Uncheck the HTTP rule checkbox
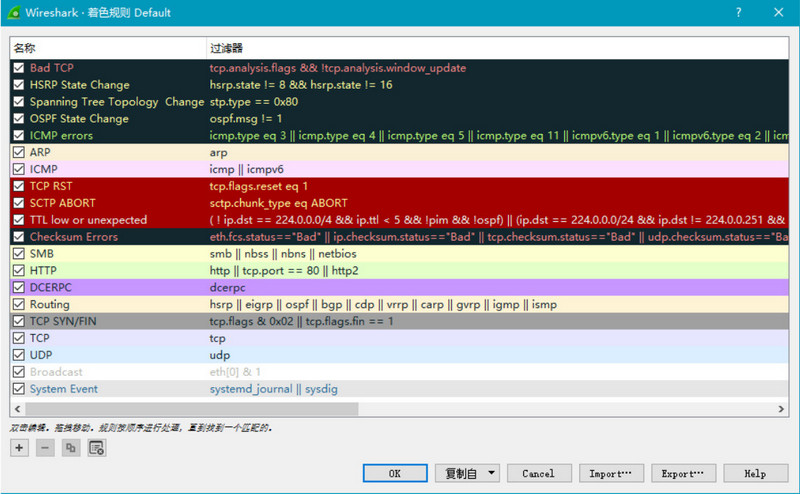 [19, 270]
